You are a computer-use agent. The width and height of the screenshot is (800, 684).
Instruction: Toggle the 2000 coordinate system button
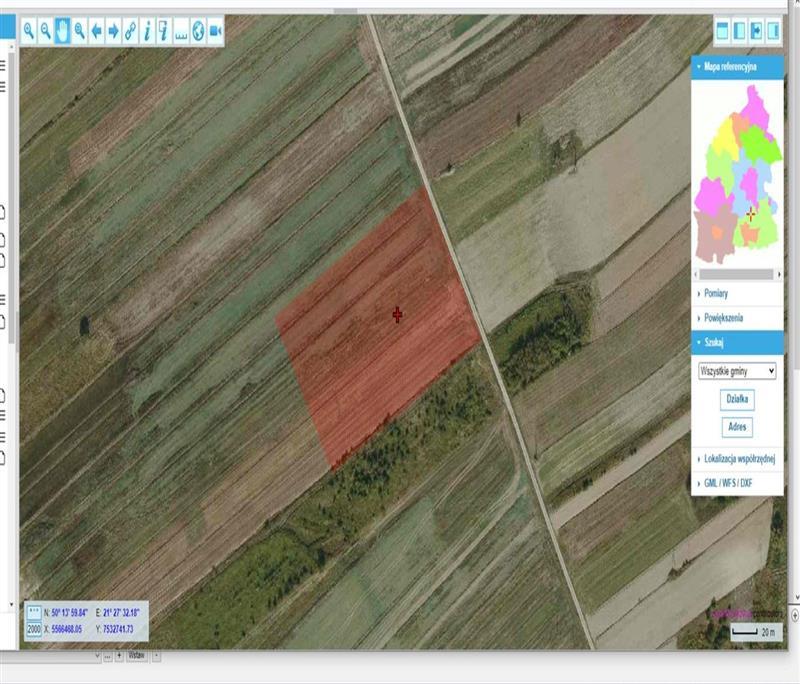click(x=34, y=628)
